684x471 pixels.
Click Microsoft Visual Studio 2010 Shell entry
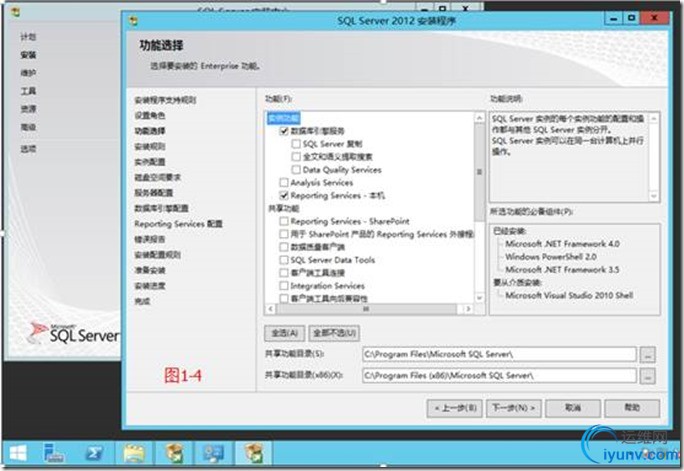(x=569, y=296)
